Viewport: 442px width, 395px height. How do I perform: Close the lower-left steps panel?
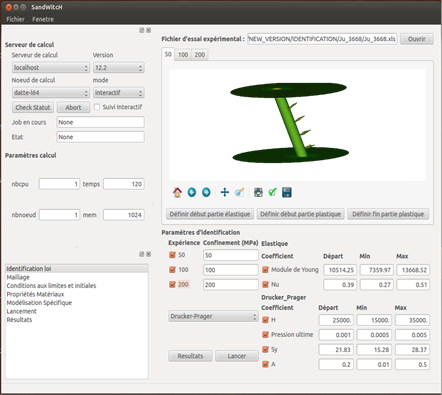[x=148, y=254]
